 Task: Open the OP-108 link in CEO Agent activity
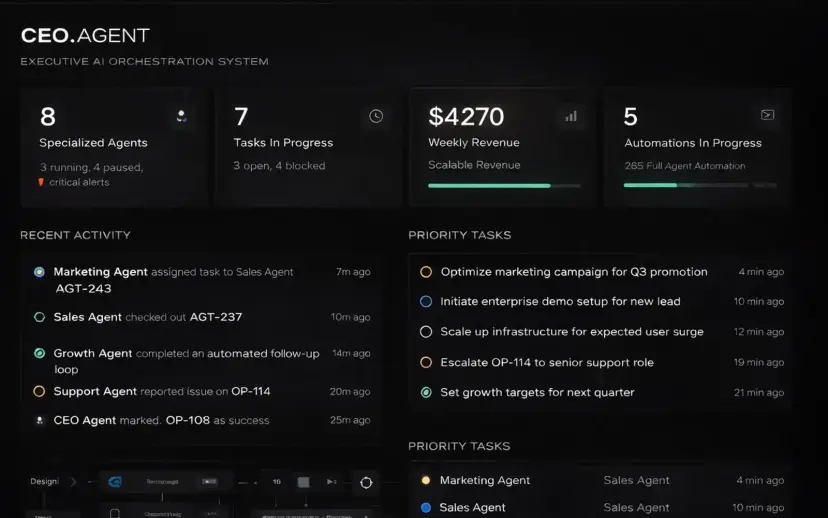[x=187, y=420]
